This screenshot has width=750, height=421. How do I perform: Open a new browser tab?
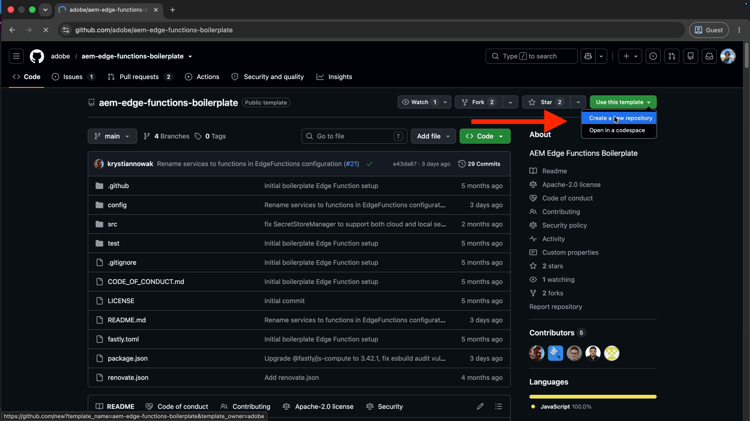click(173, 10)
